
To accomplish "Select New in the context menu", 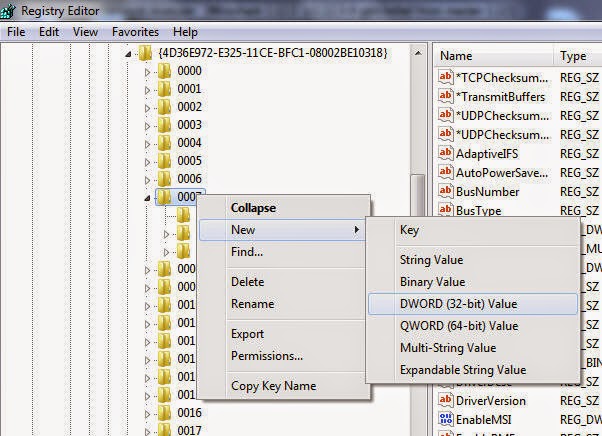I will pos(281,230).
